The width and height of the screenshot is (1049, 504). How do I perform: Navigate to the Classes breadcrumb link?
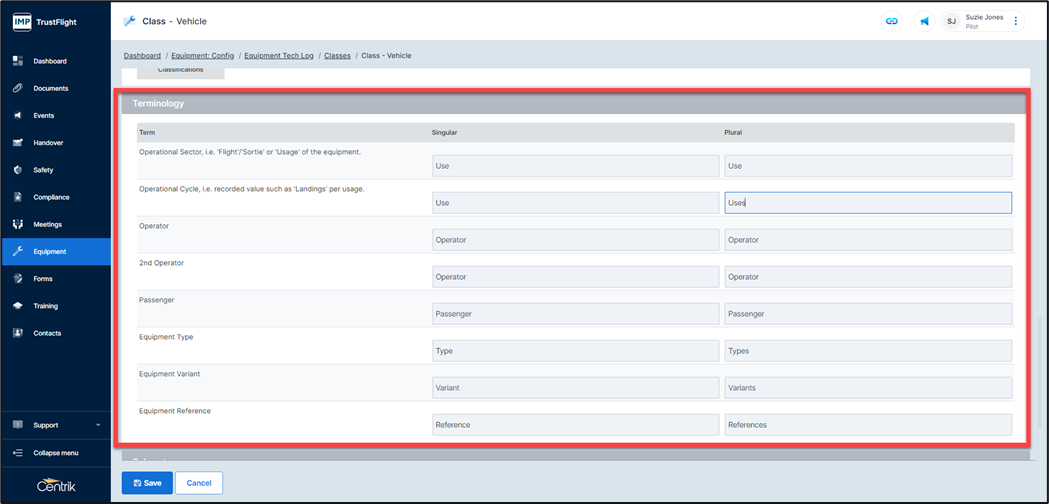coord(337,56)
